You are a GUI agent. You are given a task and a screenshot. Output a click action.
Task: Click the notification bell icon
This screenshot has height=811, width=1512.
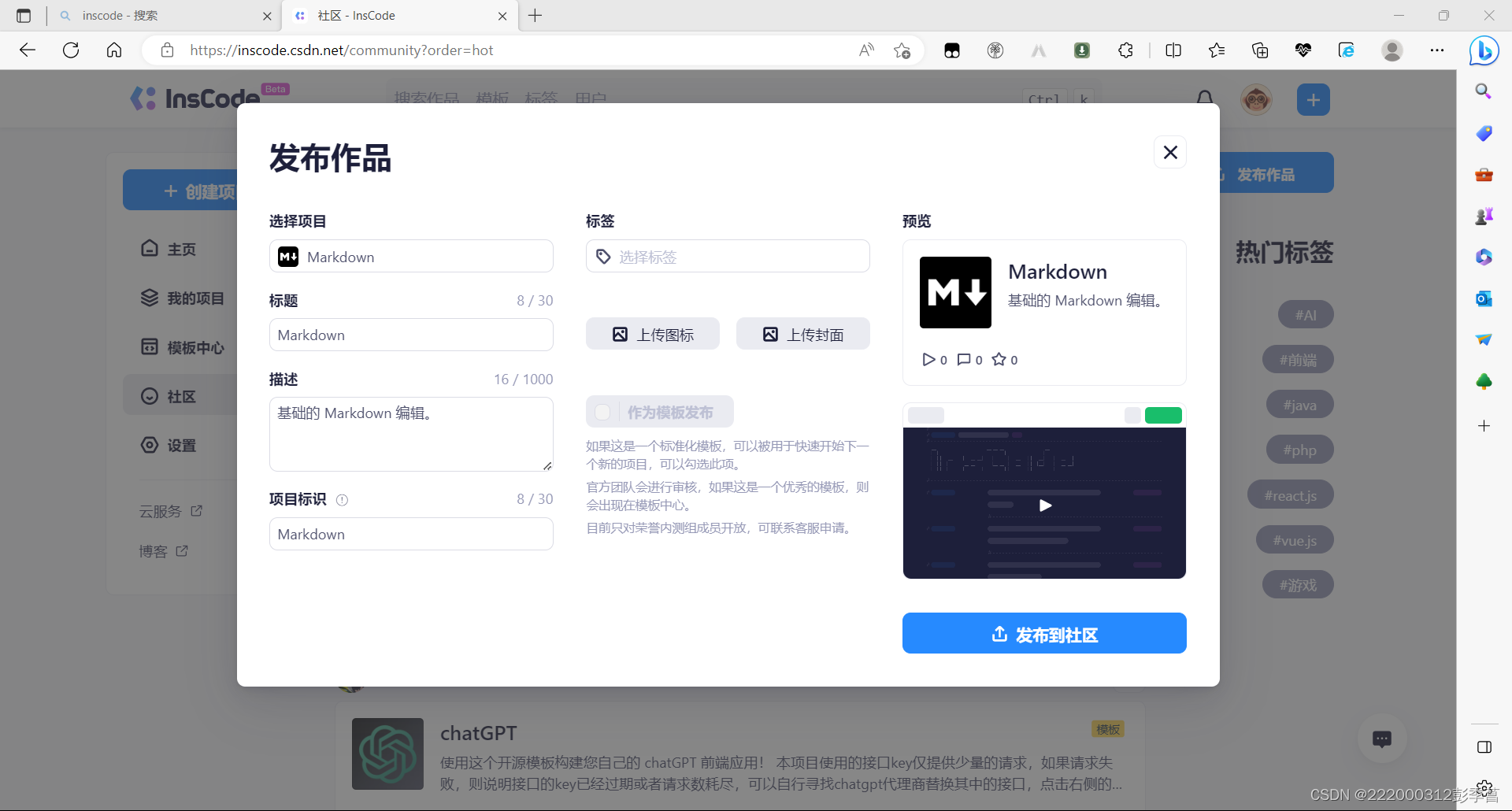[x=1205, y=98]
